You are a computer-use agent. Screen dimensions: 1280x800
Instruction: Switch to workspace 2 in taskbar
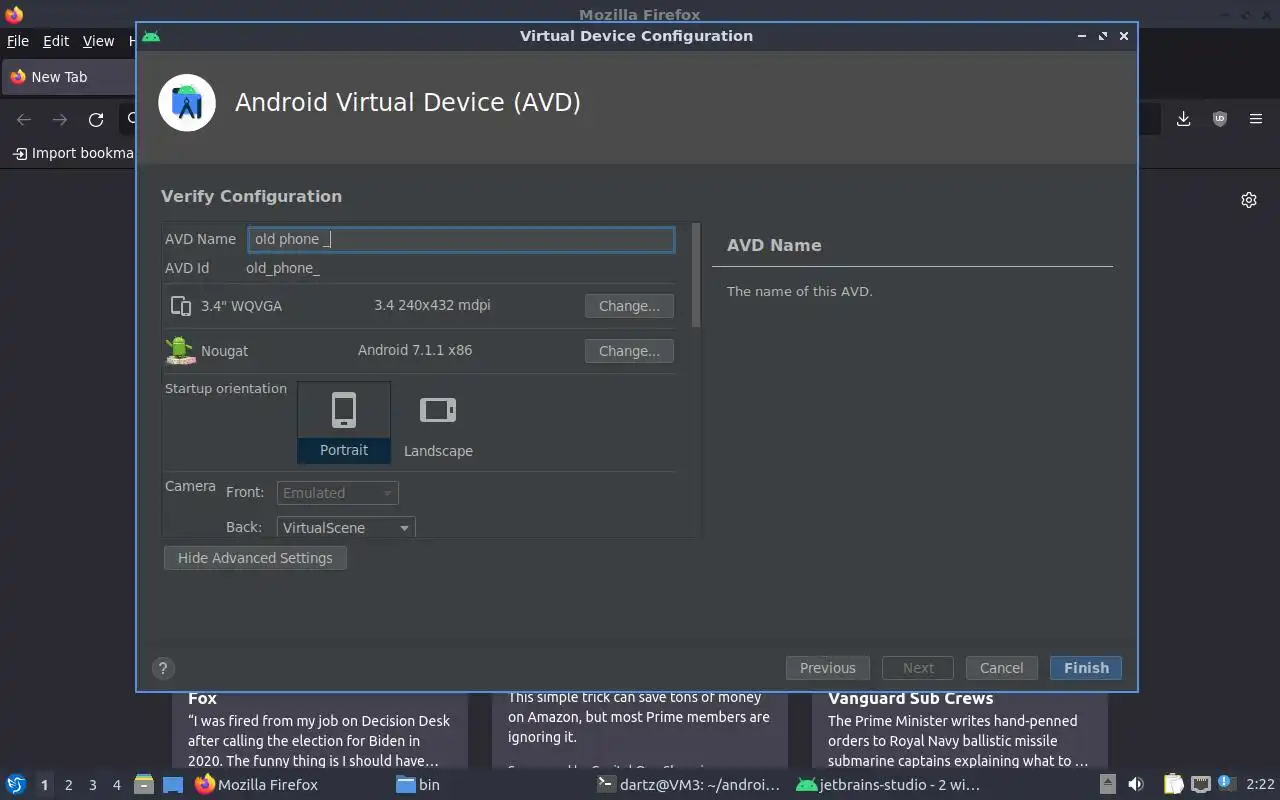[x=69, y=785]
